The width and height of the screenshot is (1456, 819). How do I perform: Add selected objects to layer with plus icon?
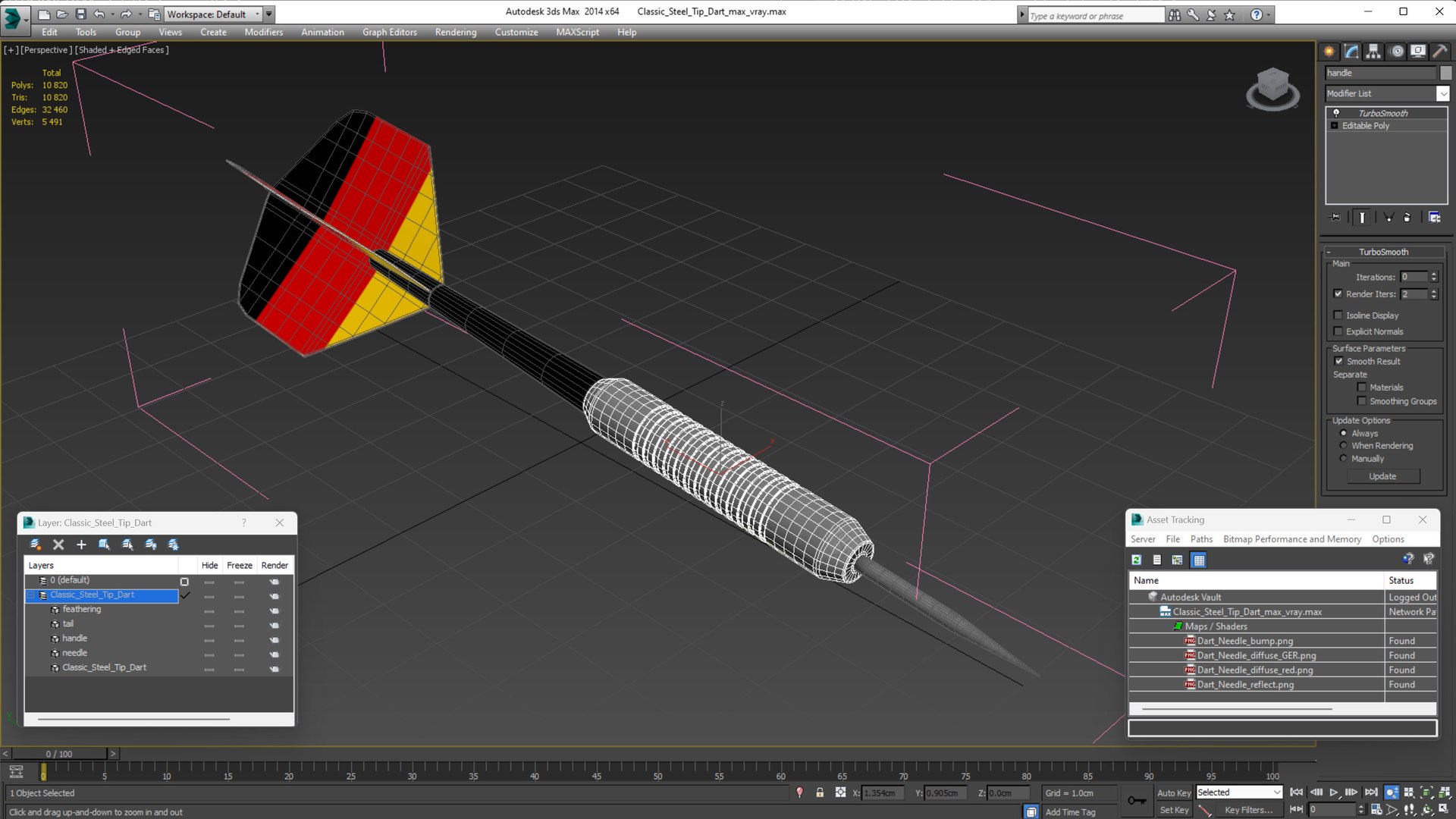click(x=81, y=544)
